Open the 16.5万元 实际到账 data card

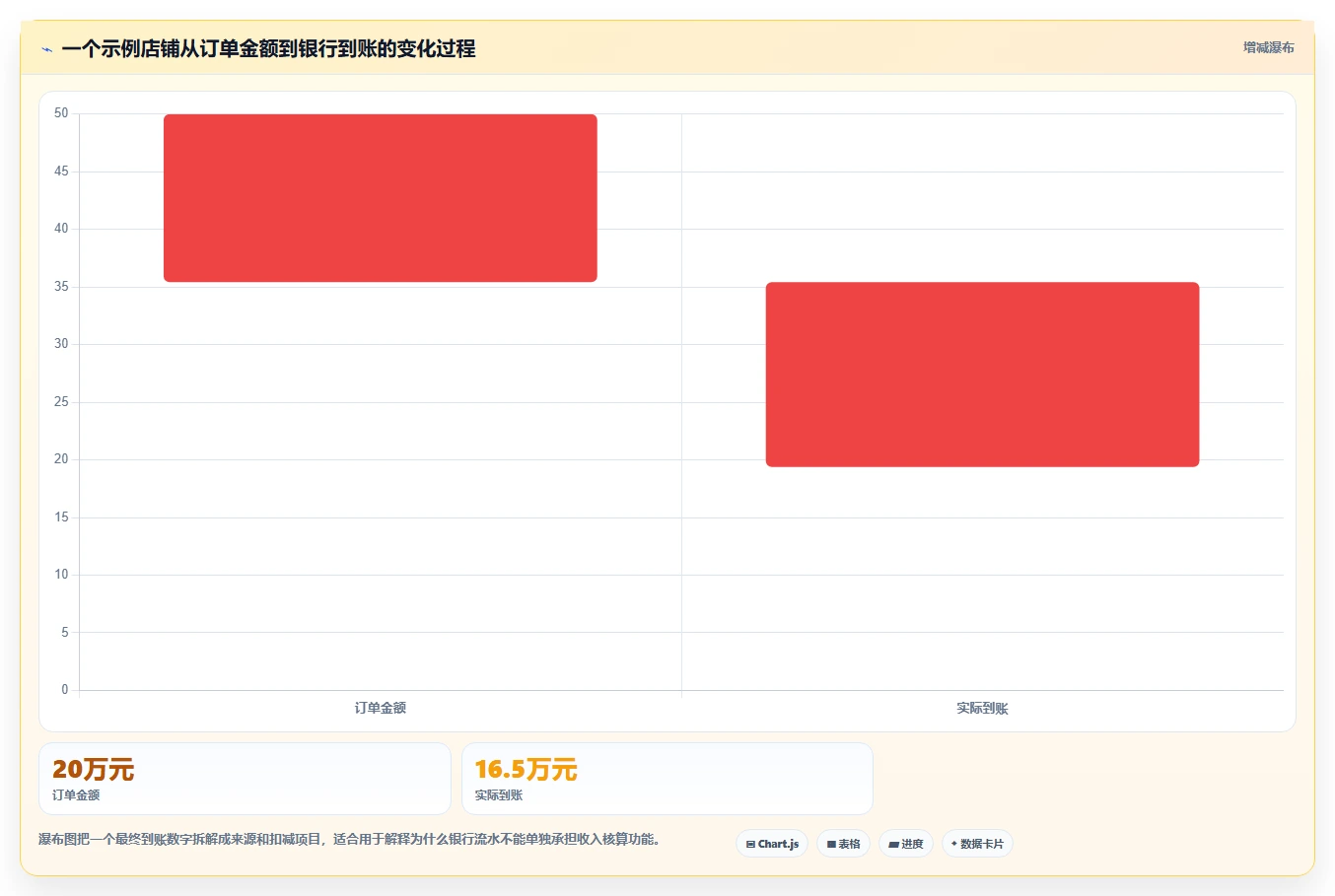pos(667,779)
